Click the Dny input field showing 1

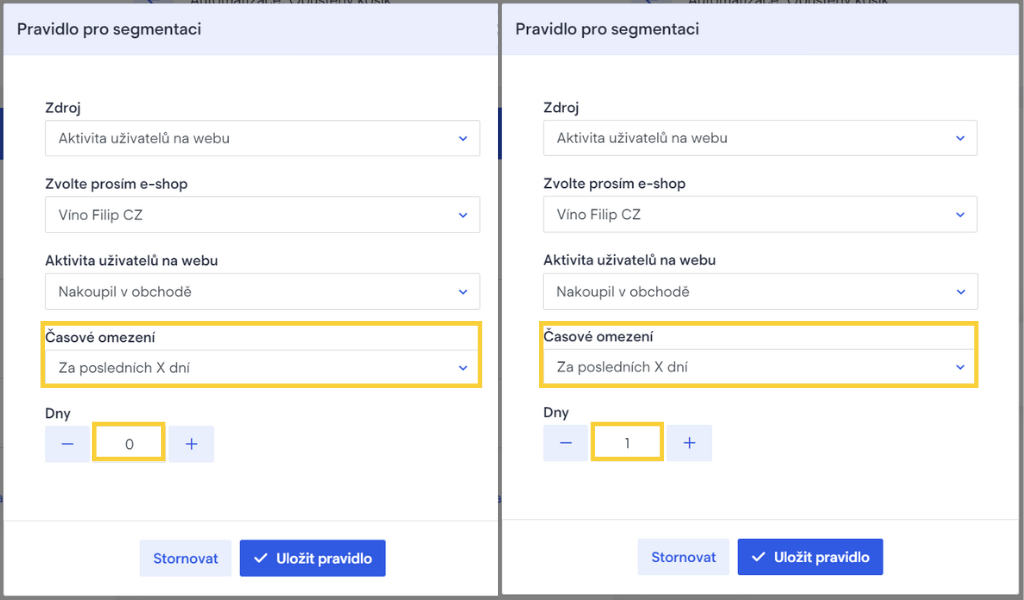627,443
